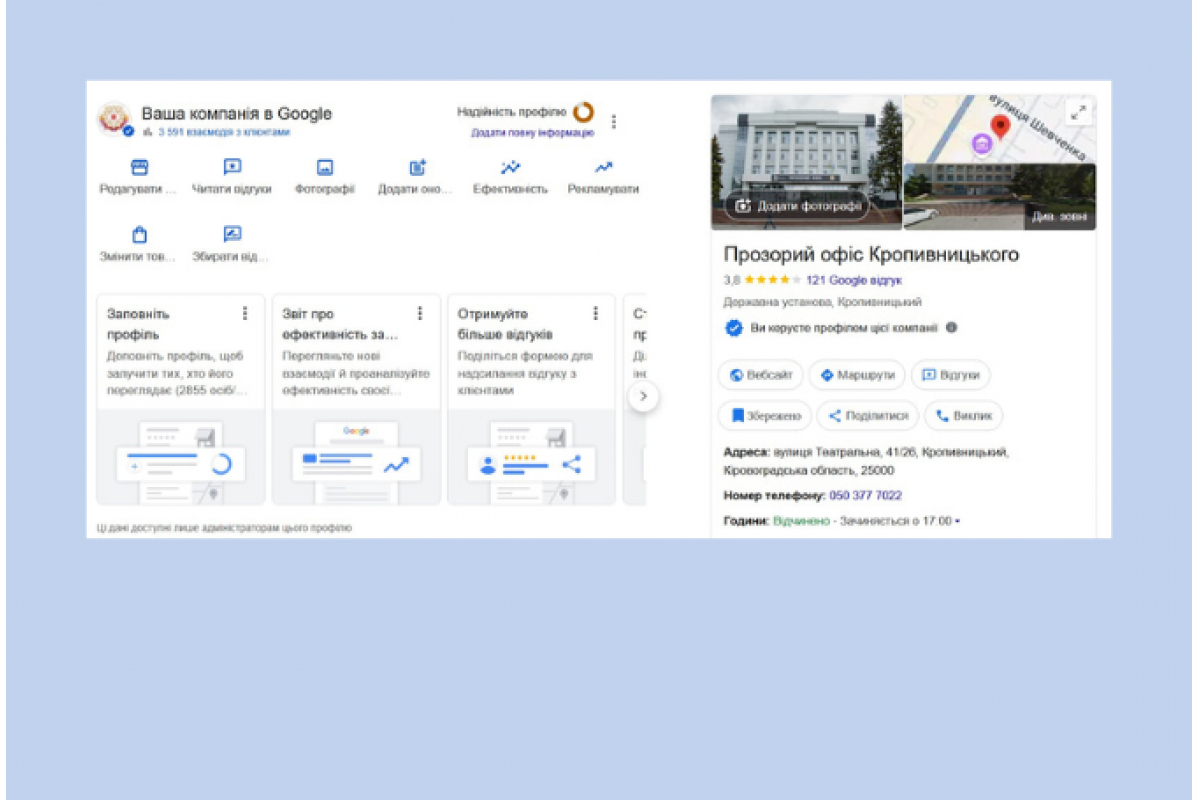Image resolution: width=1200 pixels, height=800 pixels.
Task: Click the Ваша компанія в Google heading
Action: pyautogui.click(x=236, y=113)
